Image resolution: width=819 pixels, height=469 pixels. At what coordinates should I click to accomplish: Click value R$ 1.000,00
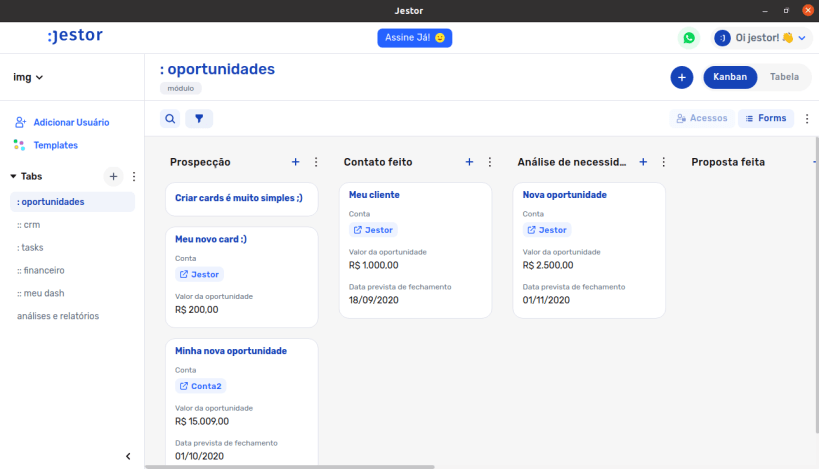373,265
